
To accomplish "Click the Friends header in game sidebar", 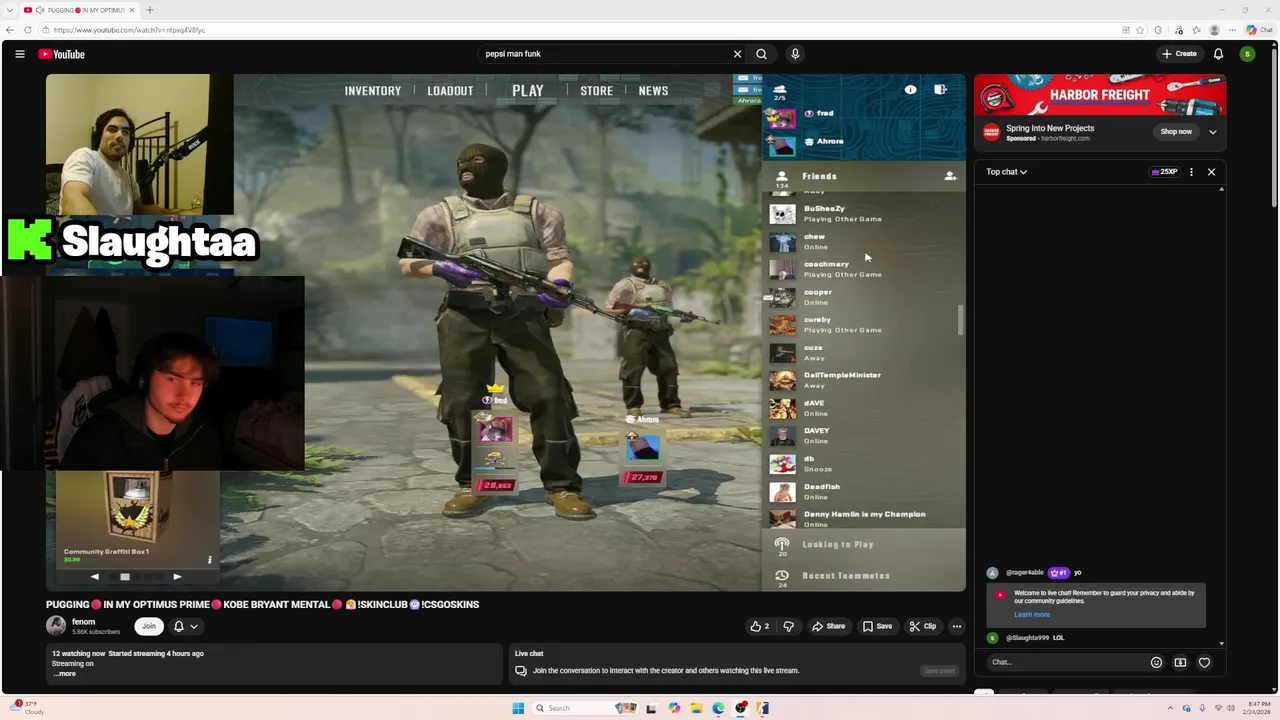I will tap(819, 176).
